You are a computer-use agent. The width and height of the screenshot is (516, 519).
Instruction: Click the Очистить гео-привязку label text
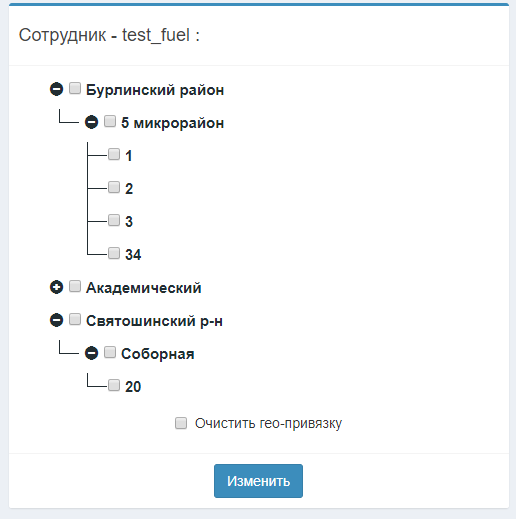point(268,423)
